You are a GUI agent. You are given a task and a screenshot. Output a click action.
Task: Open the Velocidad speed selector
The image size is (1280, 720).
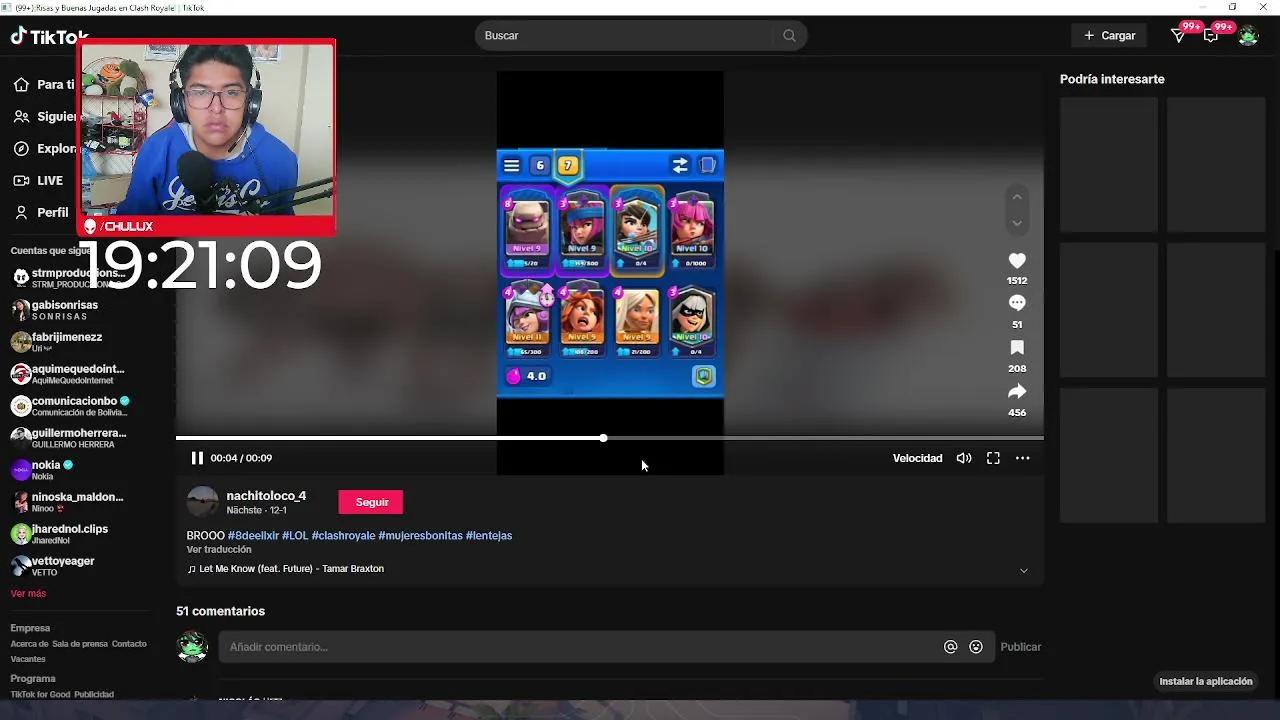click(x=917, y=458)
